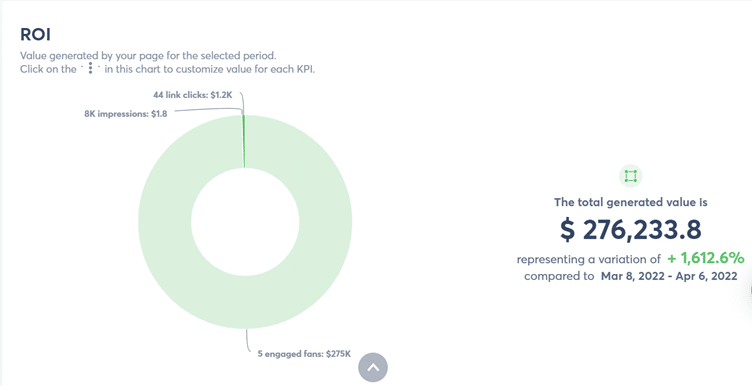Click the green square ROI icon
This screenshot has height=386, width=752.
630,176
